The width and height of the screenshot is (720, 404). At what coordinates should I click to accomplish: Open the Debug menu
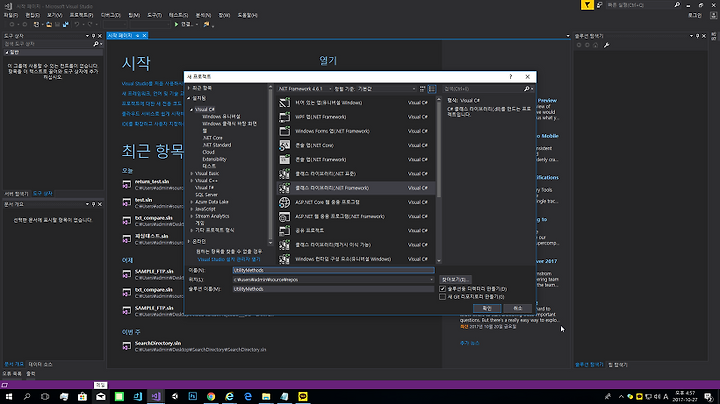110,15
